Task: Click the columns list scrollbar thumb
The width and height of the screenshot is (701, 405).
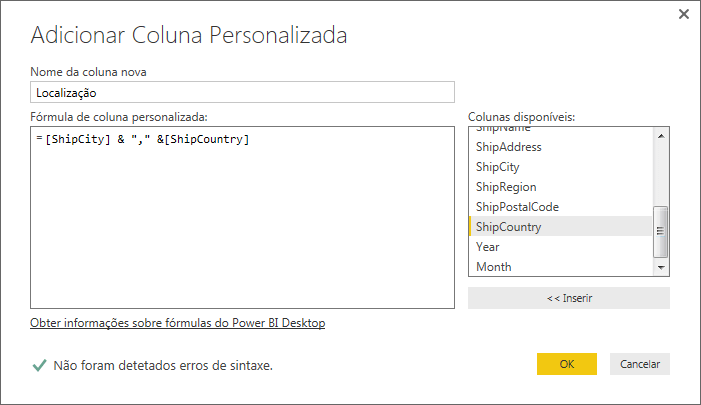Action: tap(660, 232)
